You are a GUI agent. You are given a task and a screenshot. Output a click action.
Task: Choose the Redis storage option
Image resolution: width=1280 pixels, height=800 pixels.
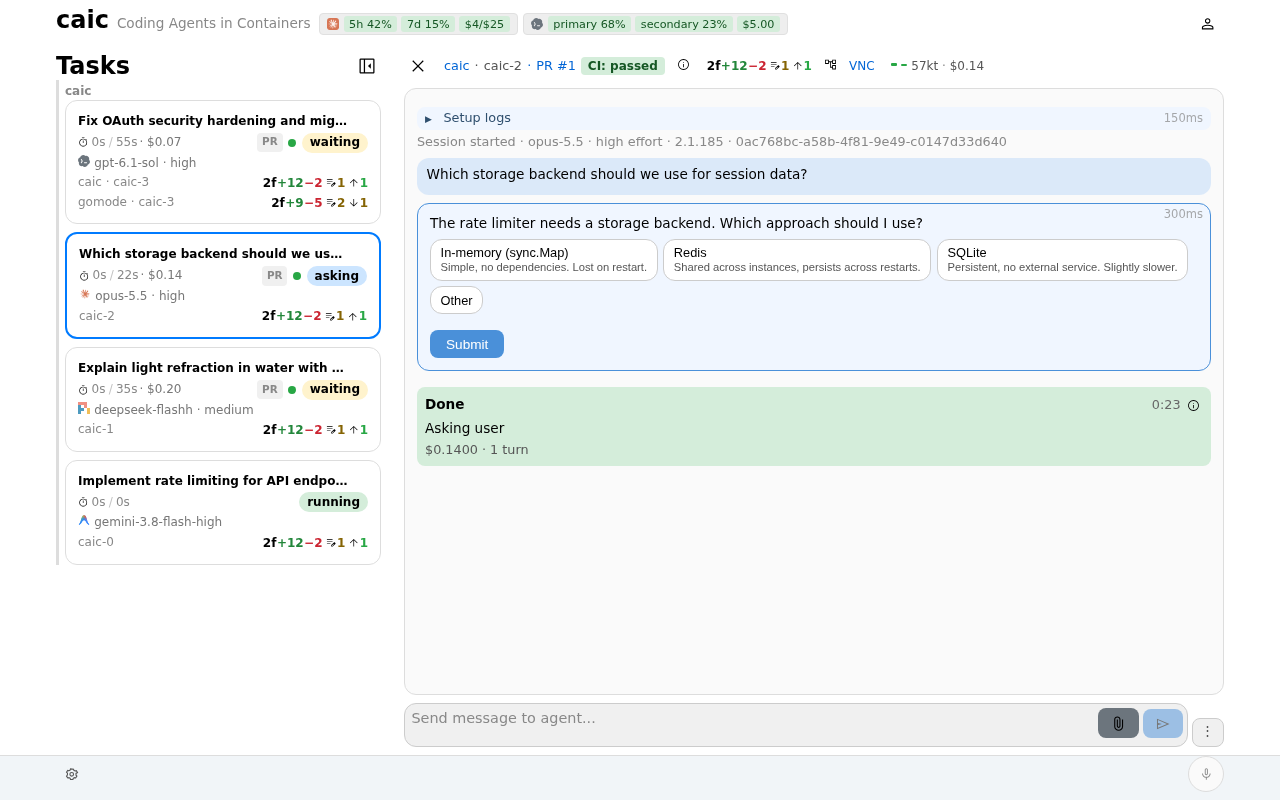(x=797, y=260)
